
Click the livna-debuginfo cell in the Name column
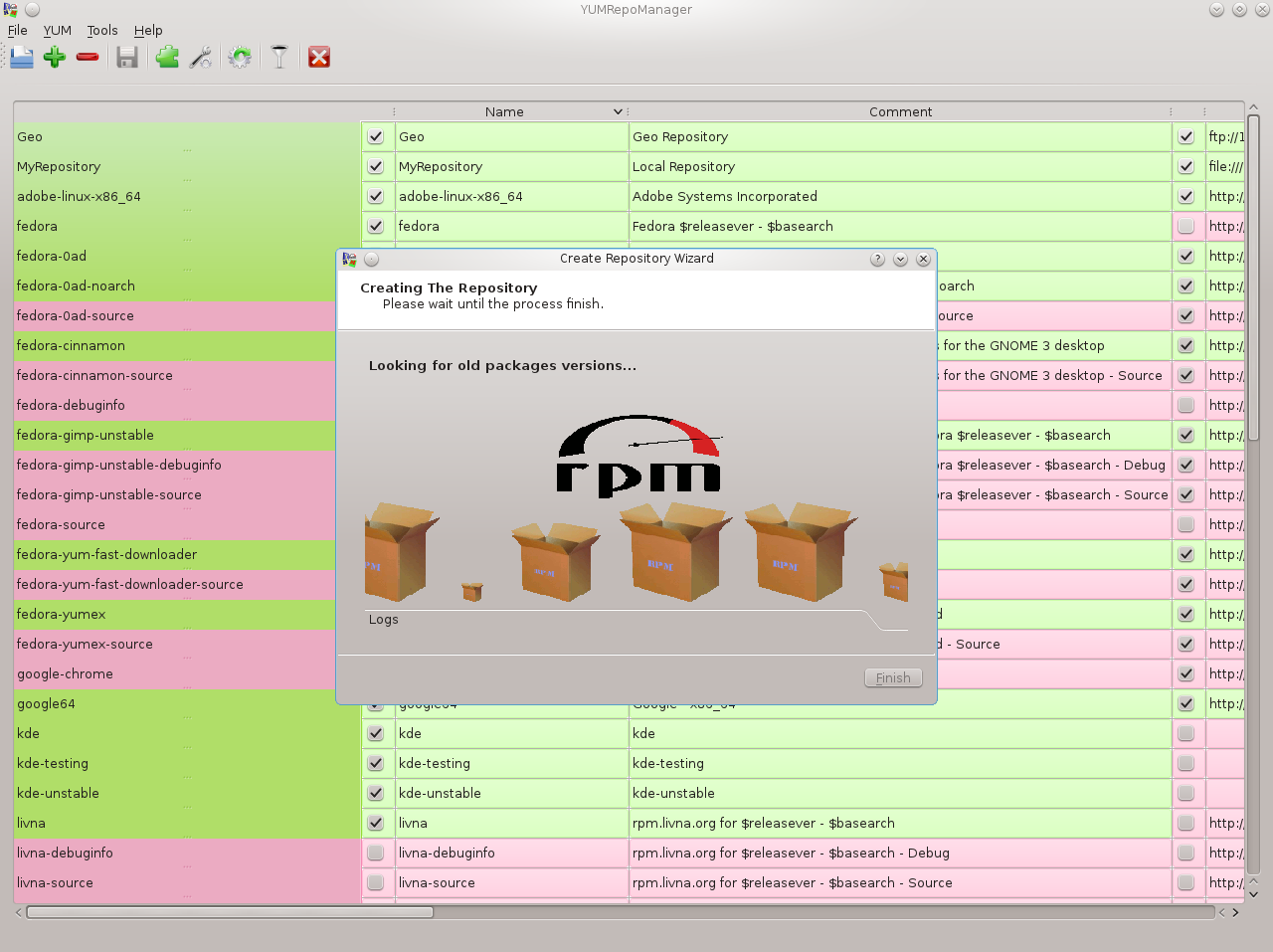(x=511, y=854)
